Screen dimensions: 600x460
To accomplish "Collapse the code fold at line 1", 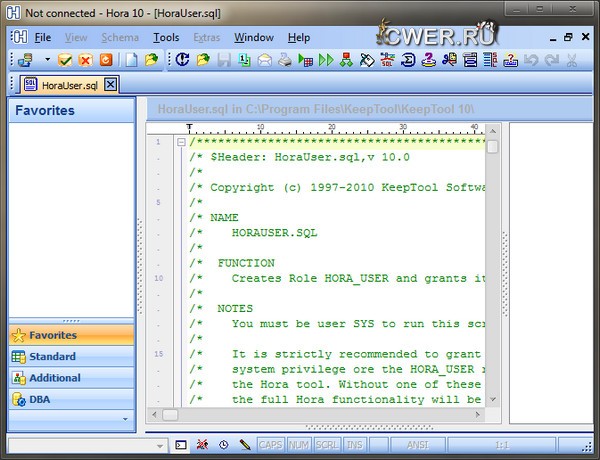I will point(181,142).
